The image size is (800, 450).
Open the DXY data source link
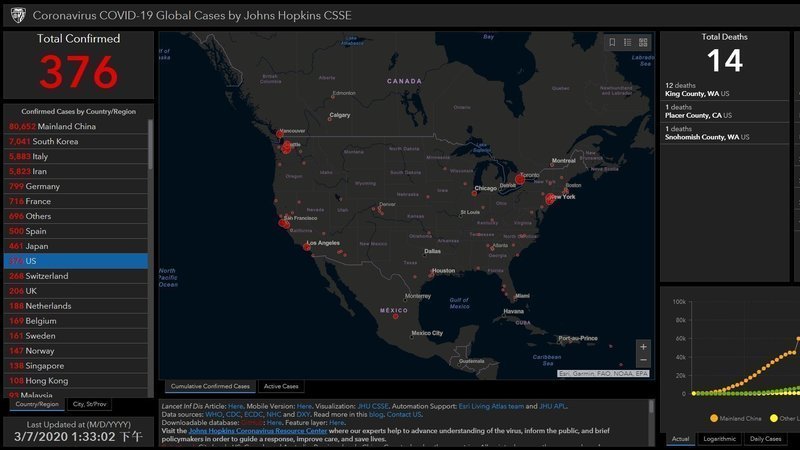[x=303, y=414]
